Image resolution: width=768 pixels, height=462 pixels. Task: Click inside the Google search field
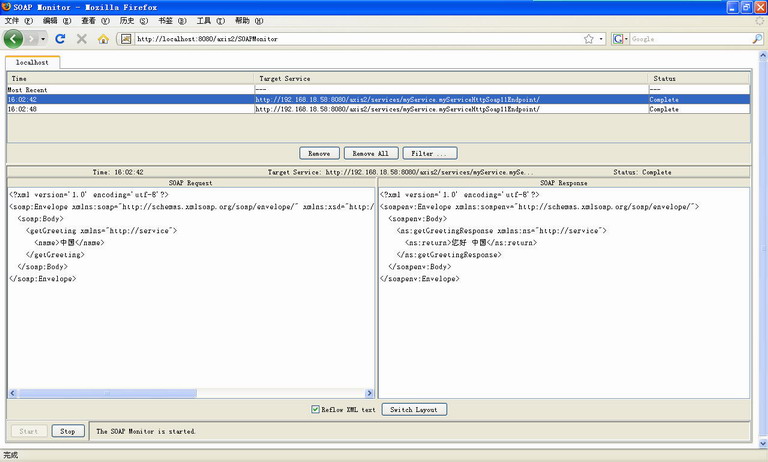[691, 39]
